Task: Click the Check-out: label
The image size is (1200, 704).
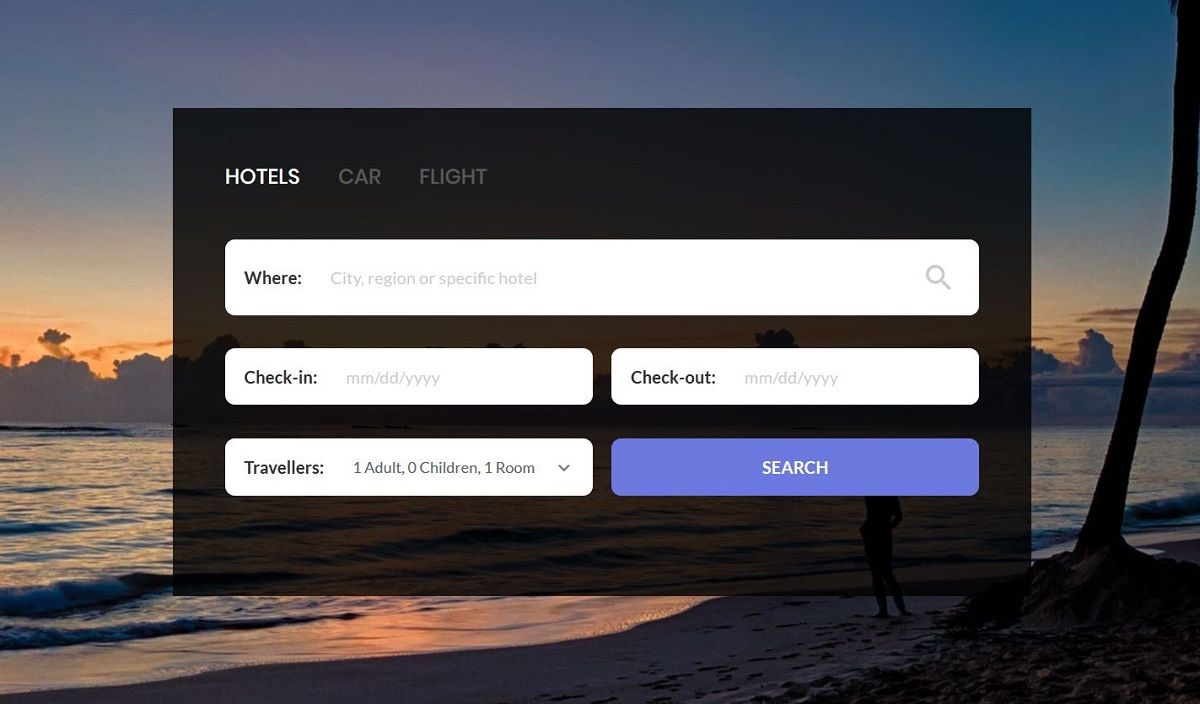Action: point(673,378)
